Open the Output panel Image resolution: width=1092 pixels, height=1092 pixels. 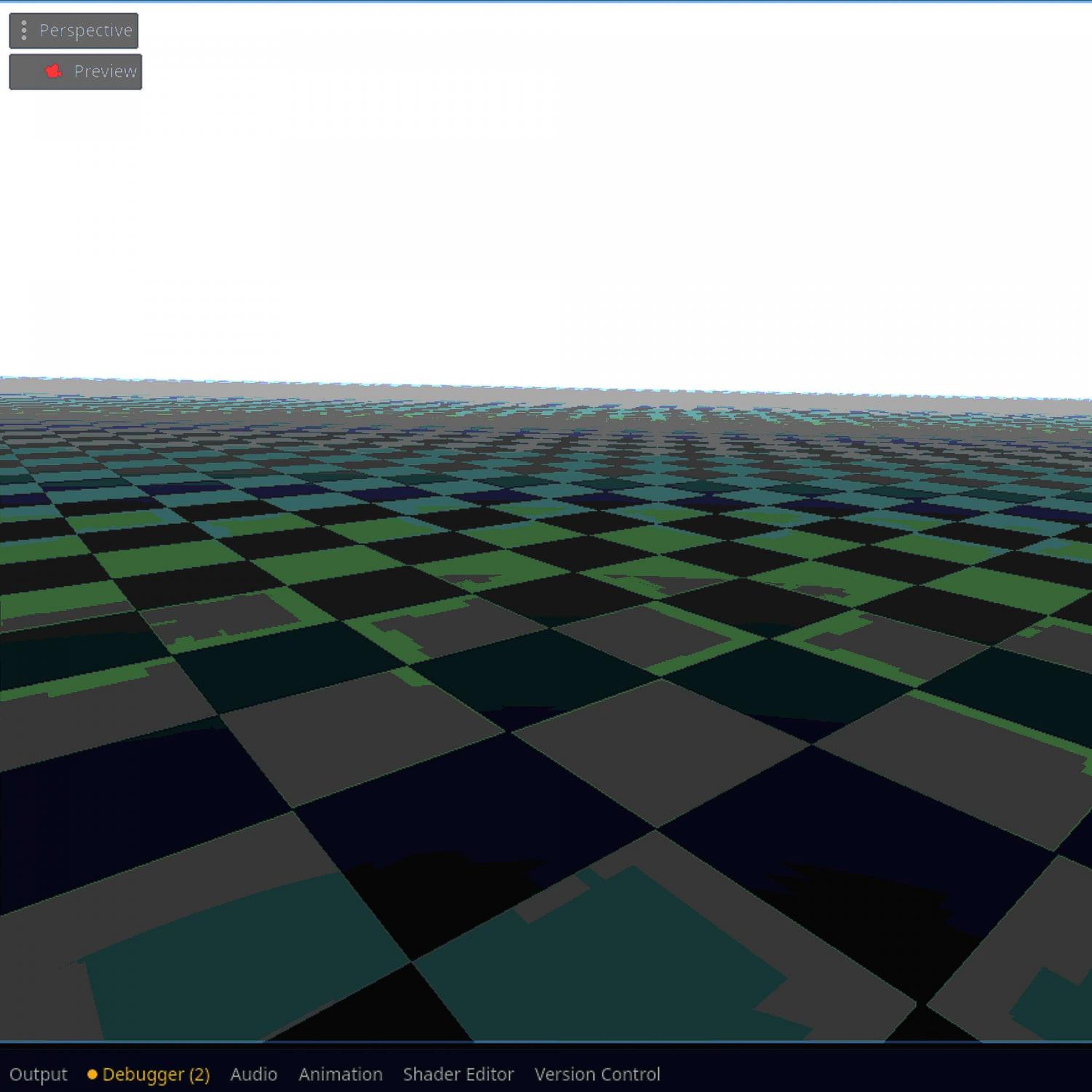coord(38,1074)
